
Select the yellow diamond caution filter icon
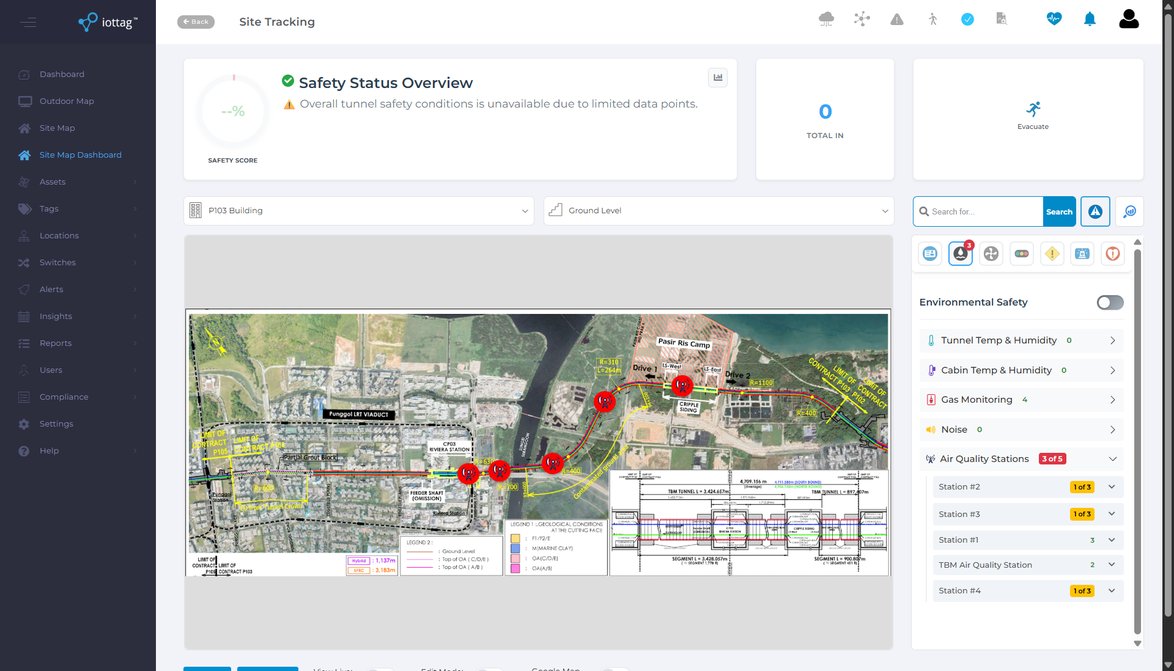[1052, 254]
